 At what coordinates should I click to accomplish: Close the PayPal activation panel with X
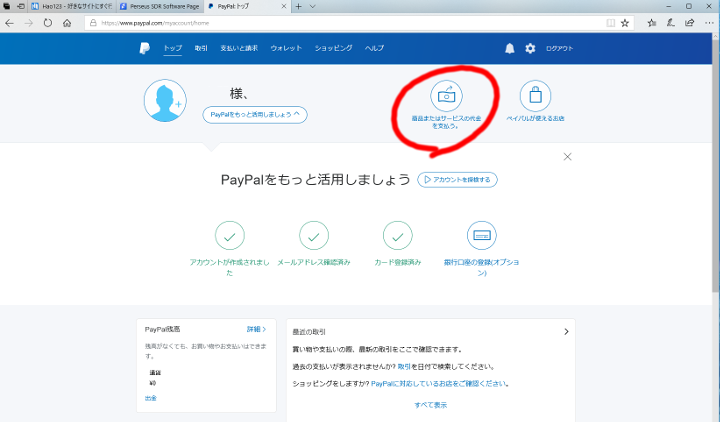click(x=568, y=157)
